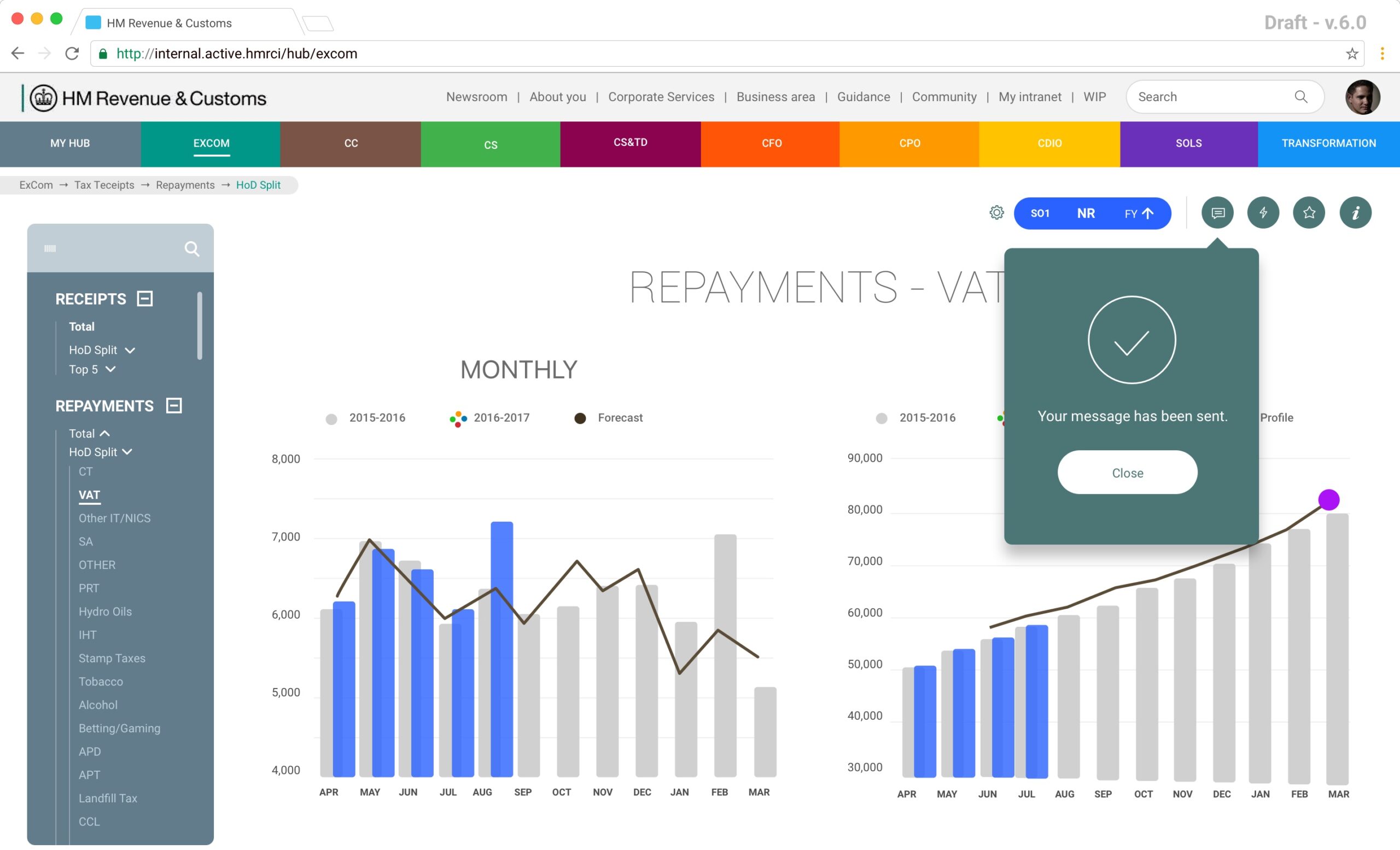Toggle Monthly 2016-2017 legend series
1400x850 pixels.
489,418
